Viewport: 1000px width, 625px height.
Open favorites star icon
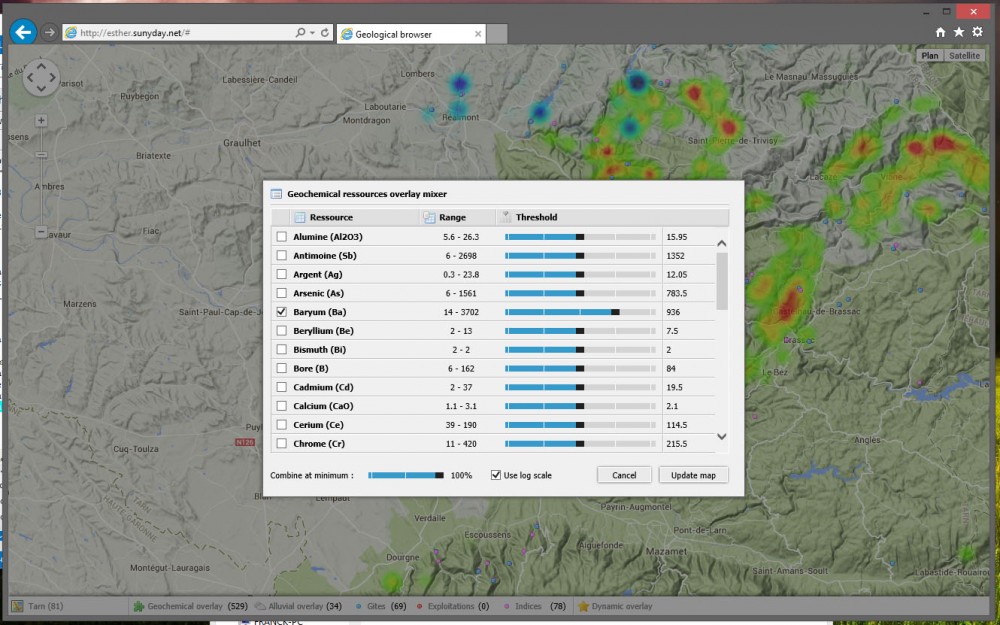point(958,32)
